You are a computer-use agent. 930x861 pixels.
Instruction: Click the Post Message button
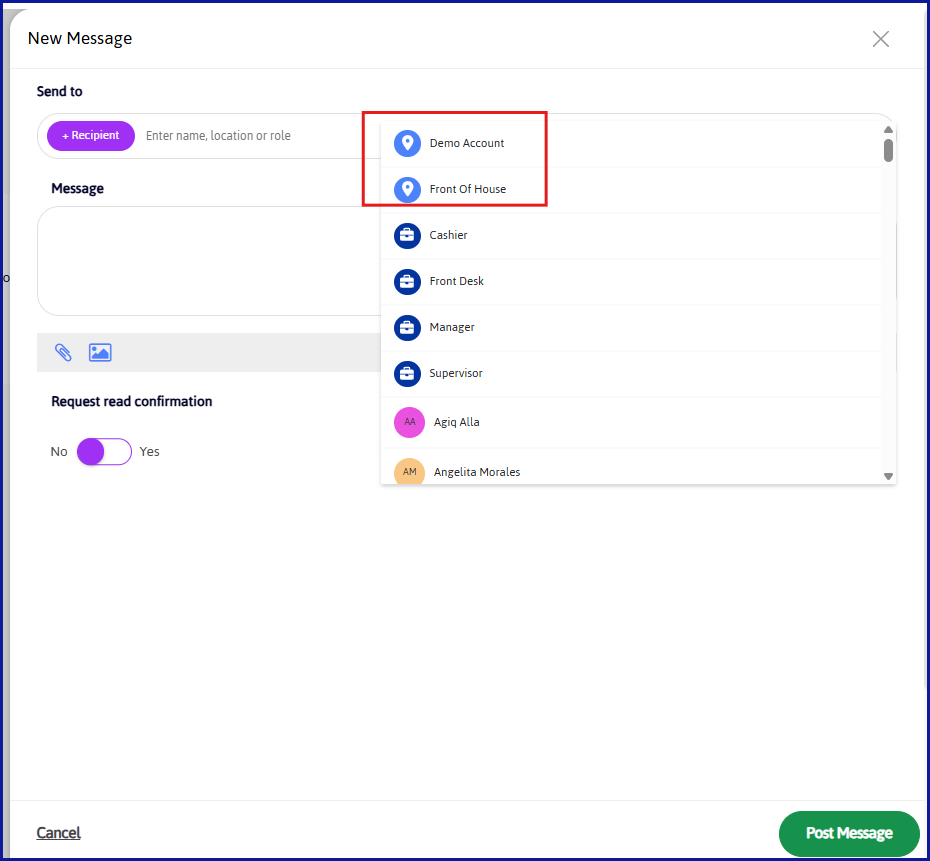click(x=849, y=833)
